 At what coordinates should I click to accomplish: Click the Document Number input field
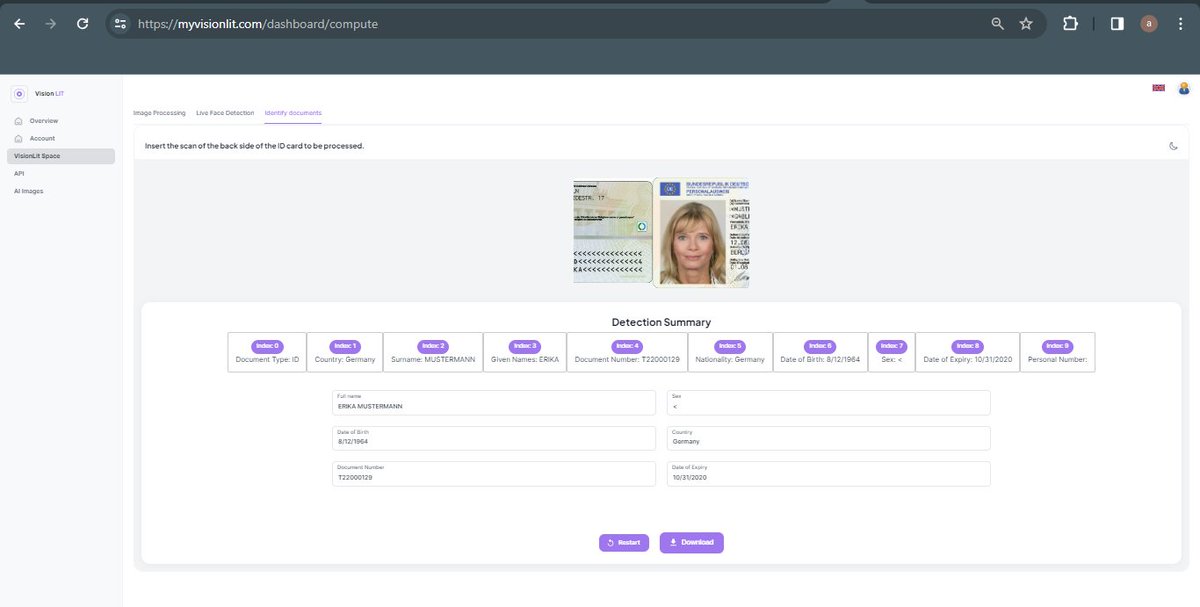coord(495,474)
